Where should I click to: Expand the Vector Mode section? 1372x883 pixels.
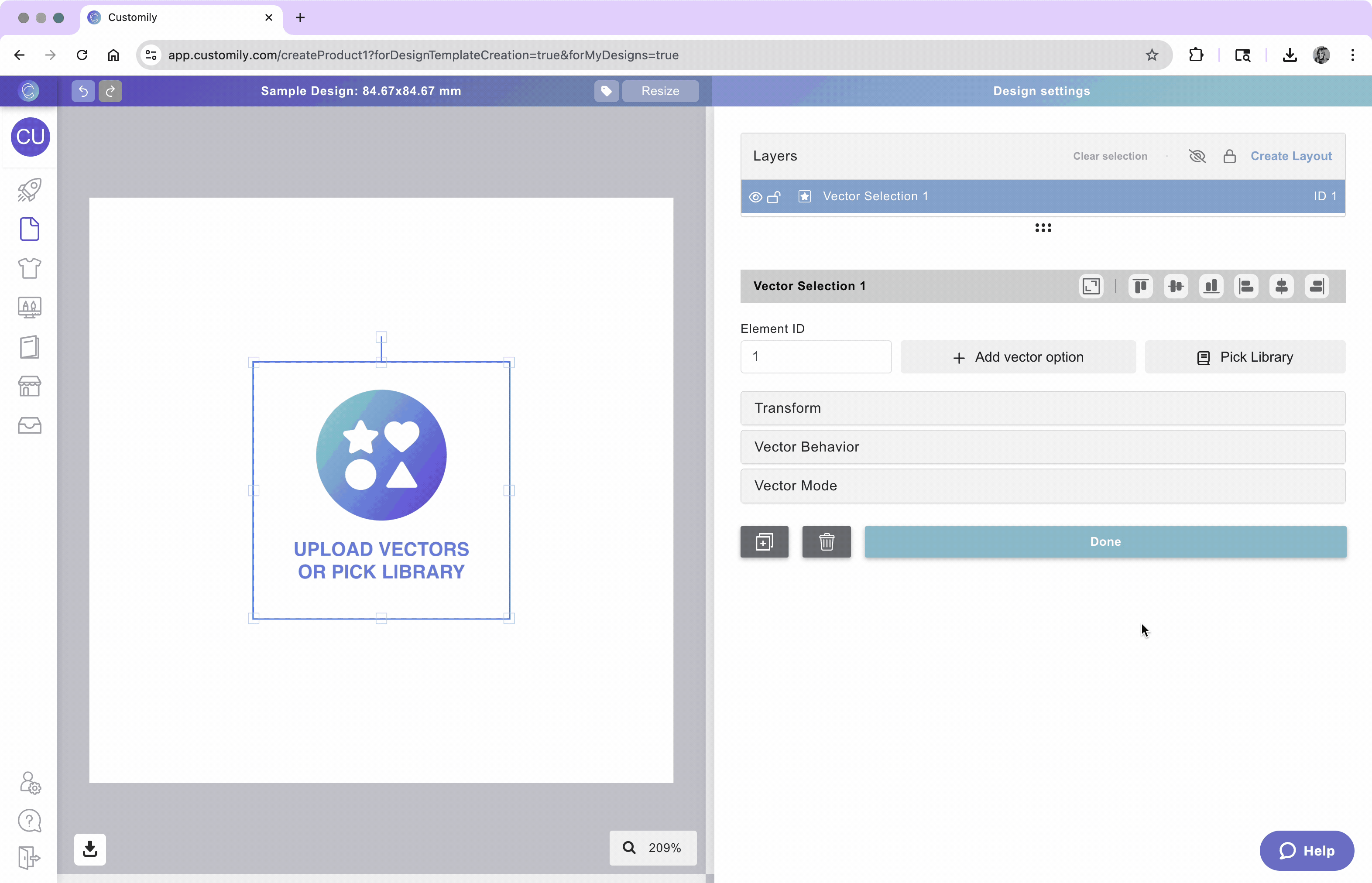pos(1042,486)
